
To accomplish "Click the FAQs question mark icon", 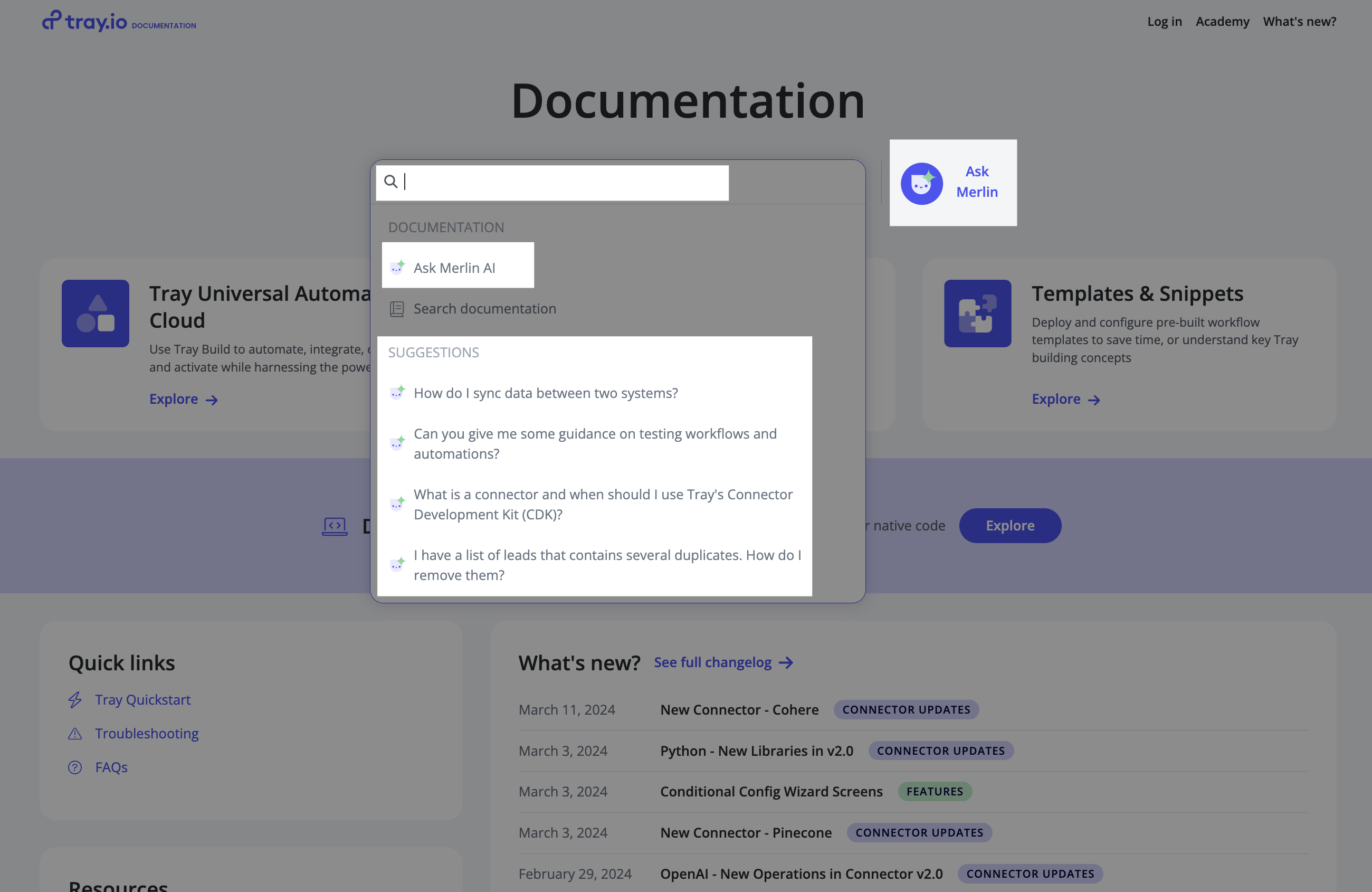I will 75,767.
